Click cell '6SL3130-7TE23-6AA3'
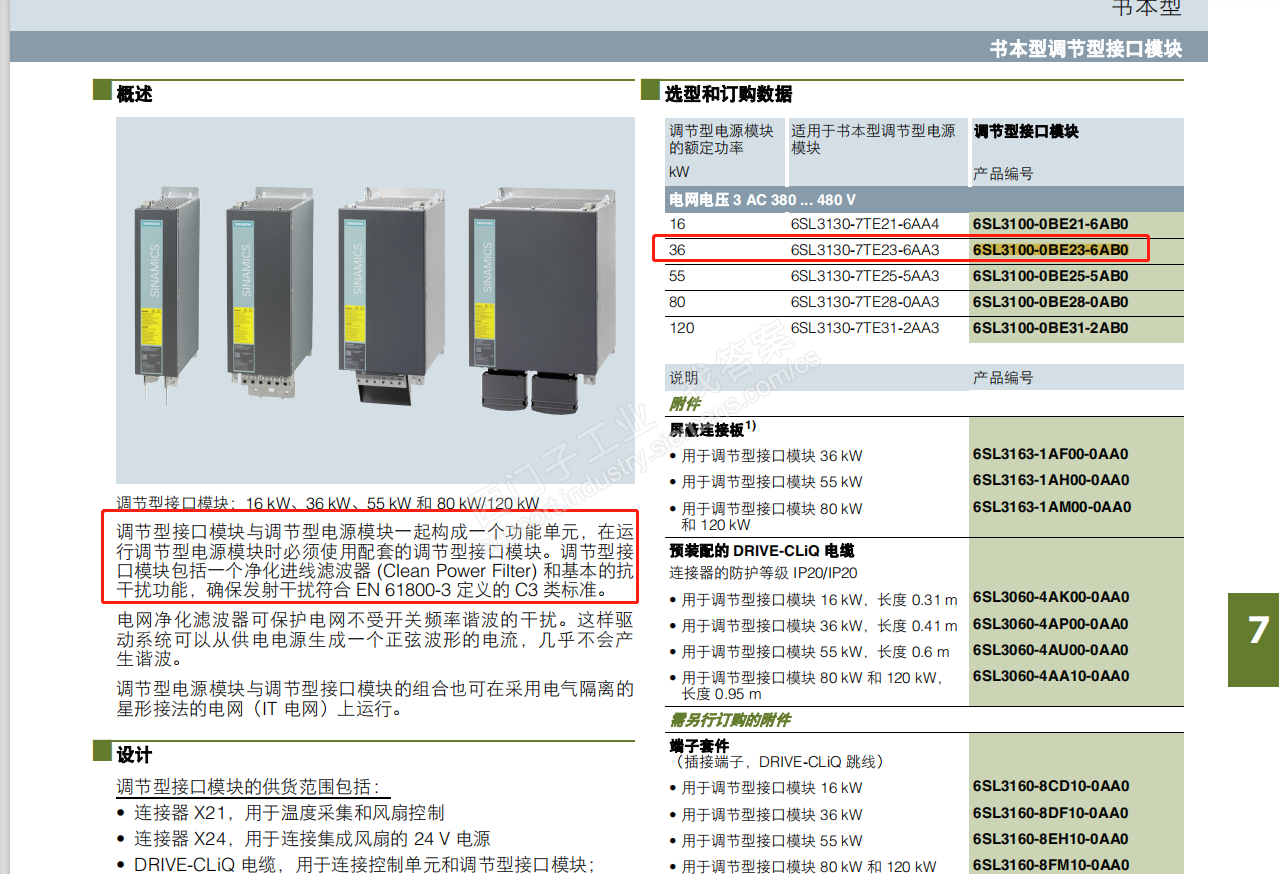The image size is (1279, 874). click(865, 250)
